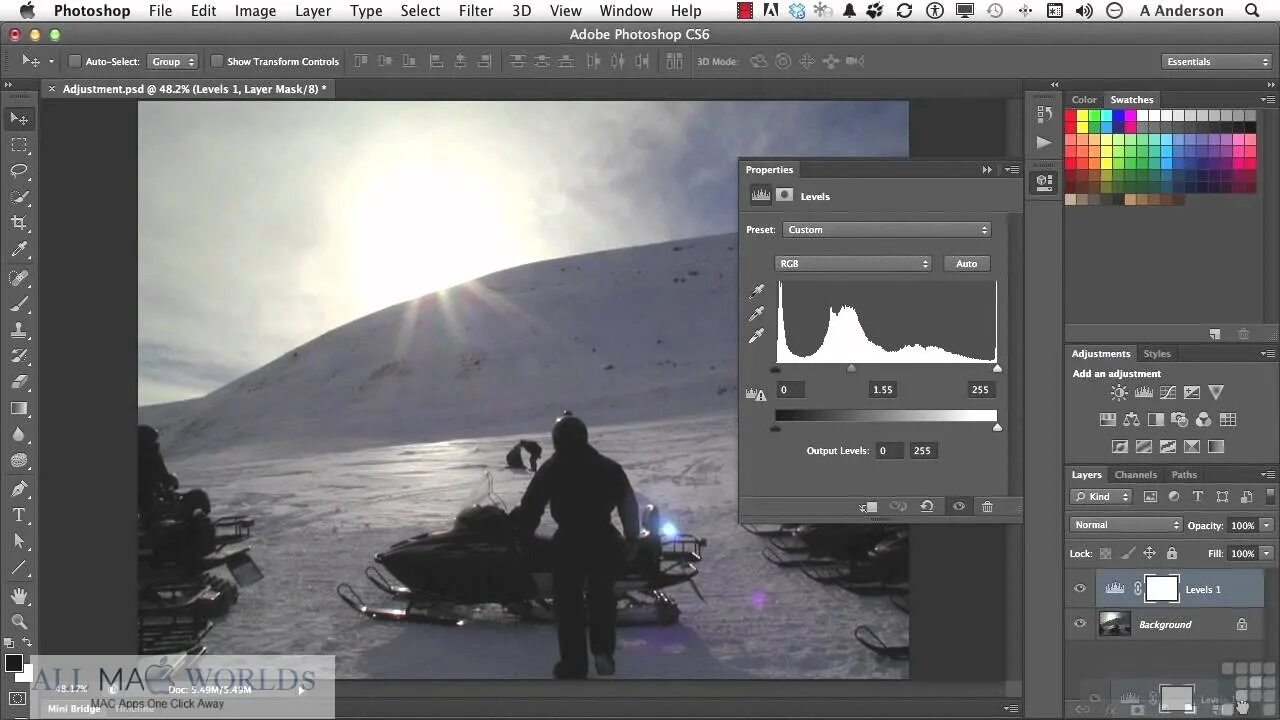The height and width of the screenshot is (720, 1280).
Task: Toggle visibility of the Background layer
Action: click(1080, 624)
